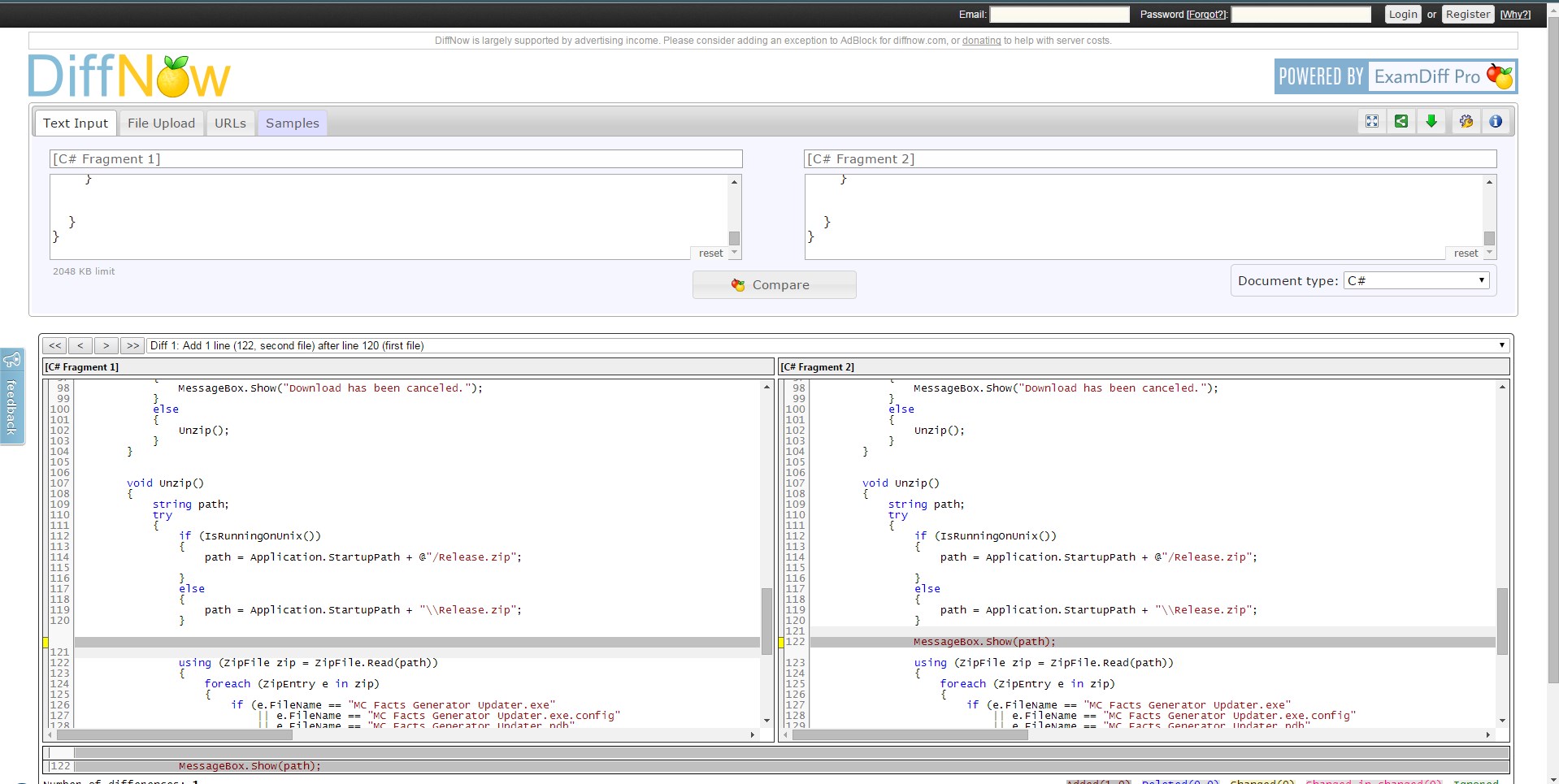Go to previous difference with < button
1559x784 pixels.
(x=80, y=345)
